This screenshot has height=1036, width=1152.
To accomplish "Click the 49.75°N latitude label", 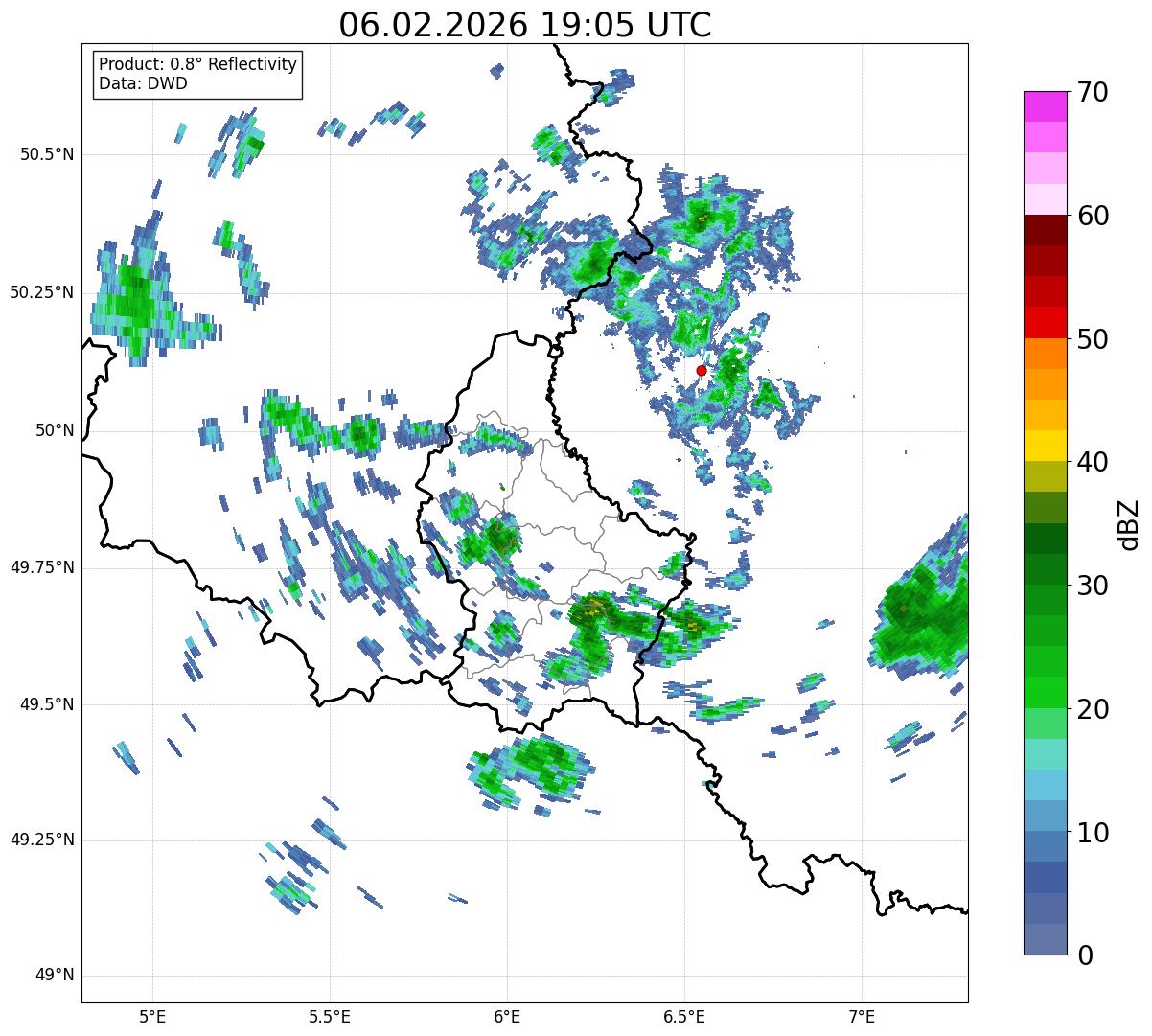I will point(41,567).
